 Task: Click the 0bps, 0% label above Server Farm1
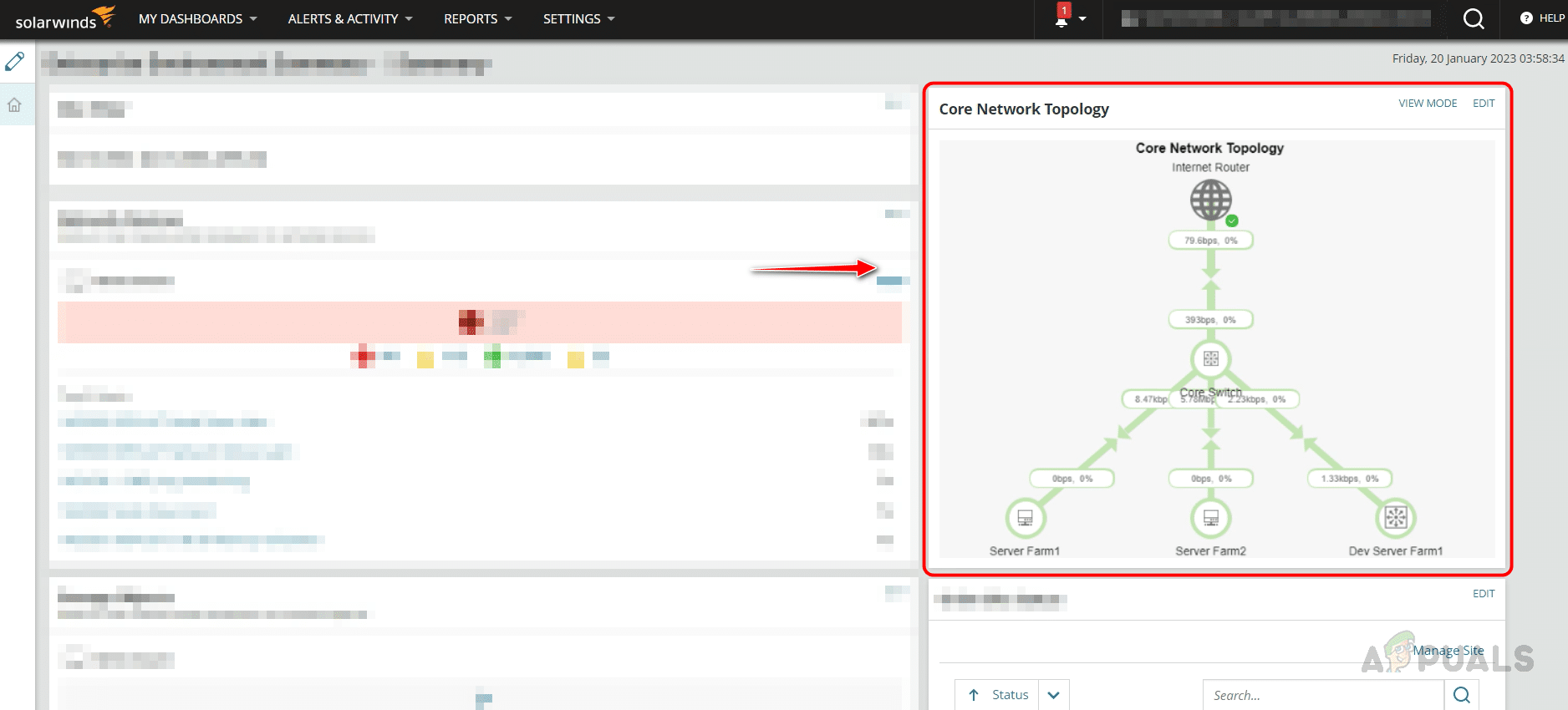pyautogui.click(x=1072, y=479)
